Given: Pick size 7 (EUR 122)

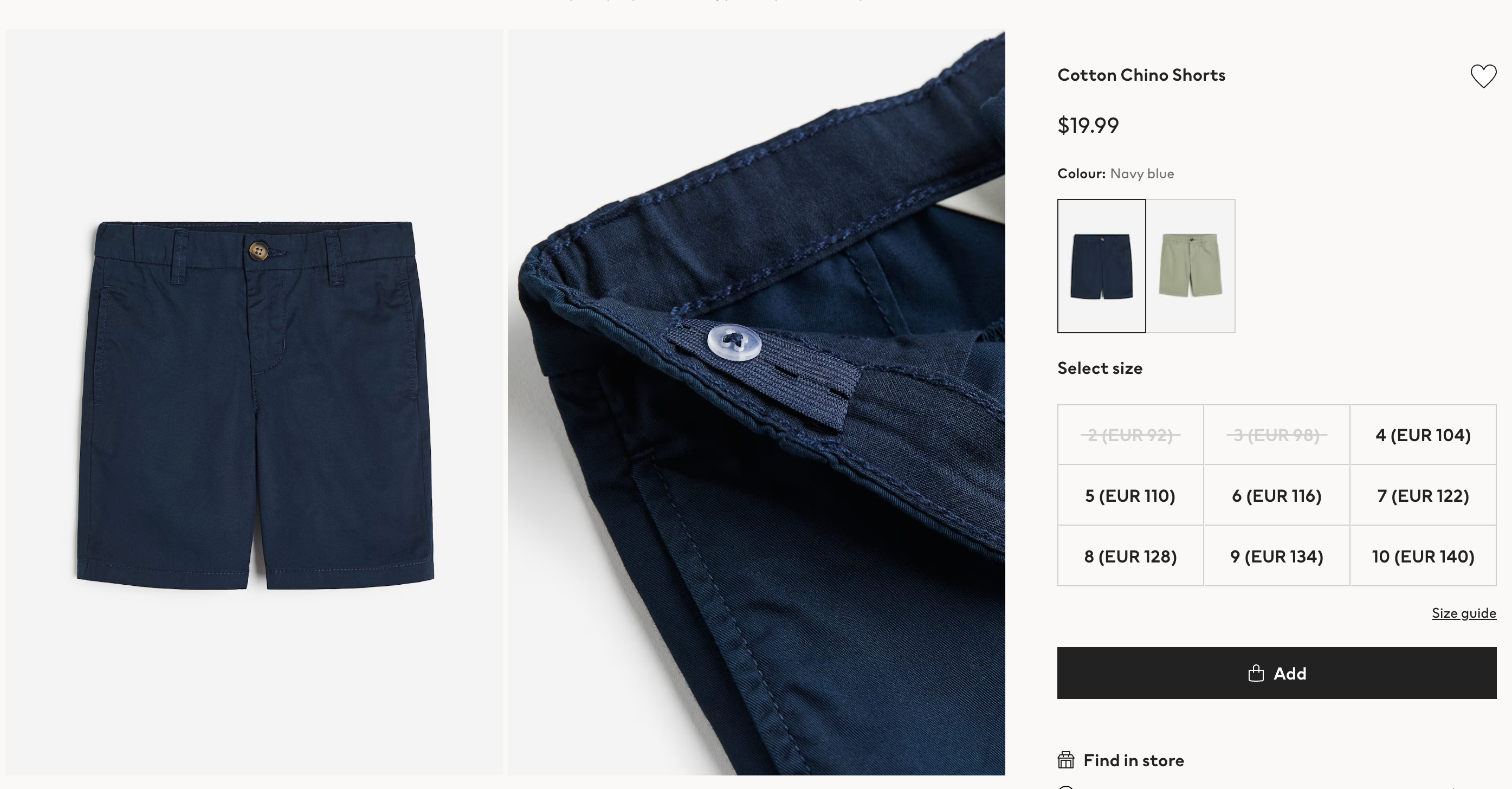Looking at the screenshot, I should pos(1423,495).
